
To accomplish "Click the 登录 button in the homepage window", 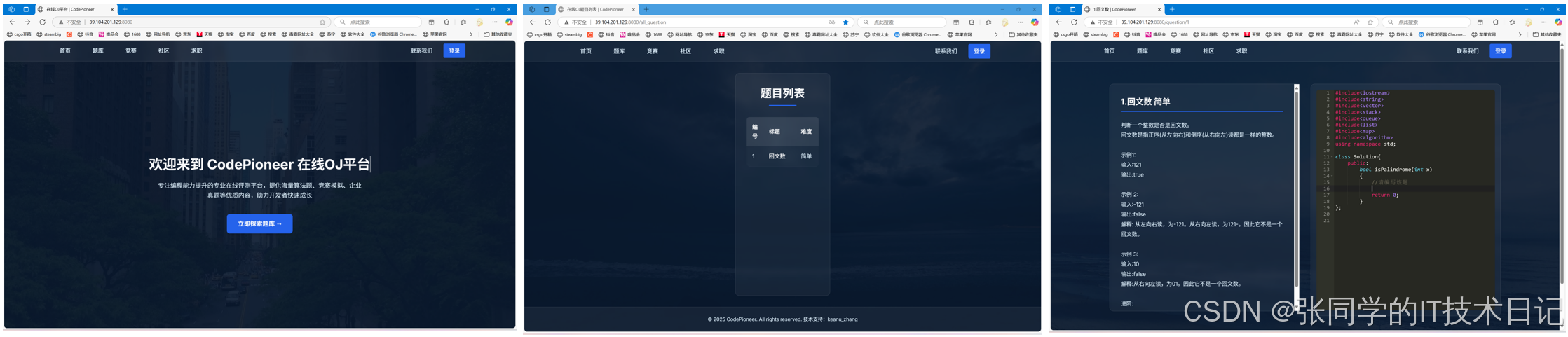I will (x=454, y=50).
